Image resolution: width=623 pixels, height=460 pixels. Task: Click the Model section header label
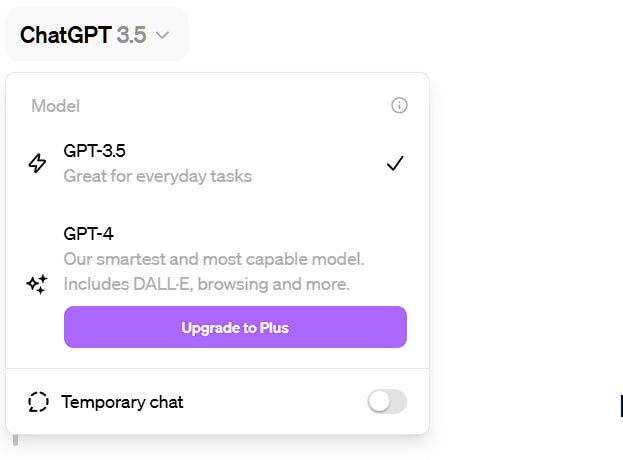(x=55, y=106)
